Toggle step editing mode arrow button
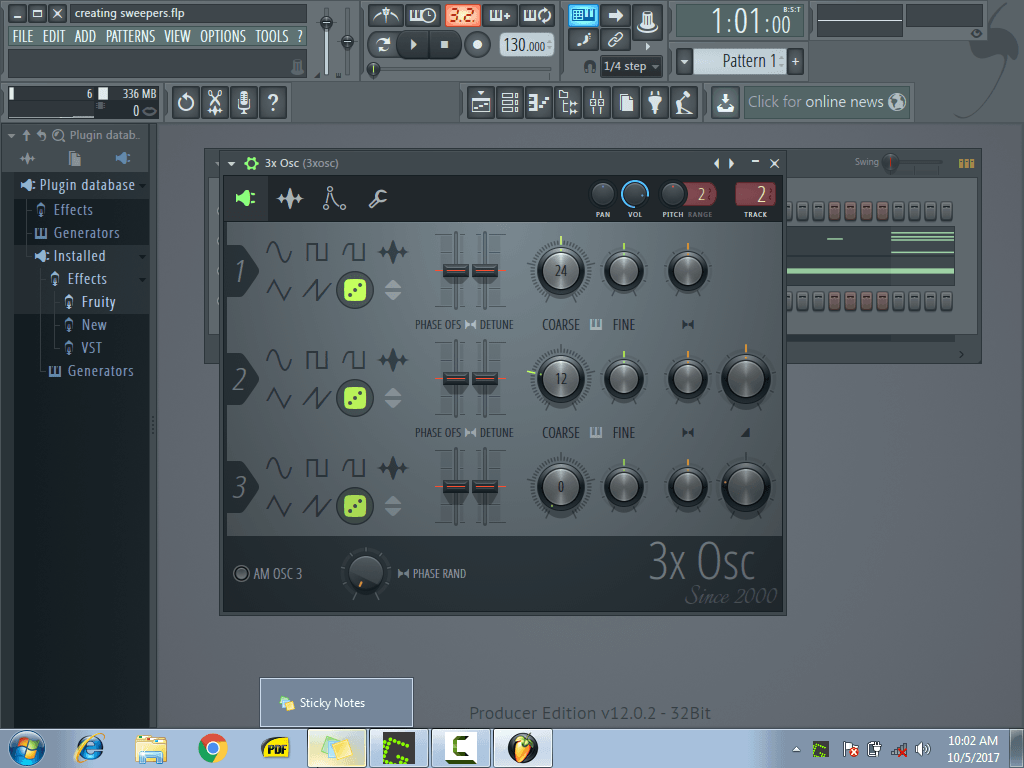Screen dimensions: 1024x768 click(x=615, y=15)
